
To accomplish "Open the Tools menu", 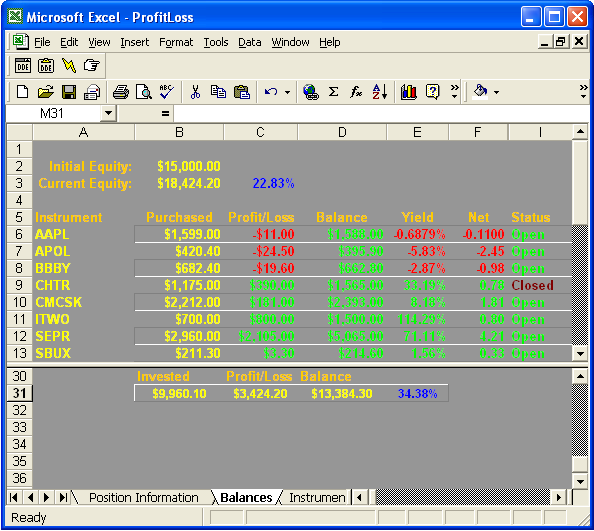I will [x=216, y=42].
